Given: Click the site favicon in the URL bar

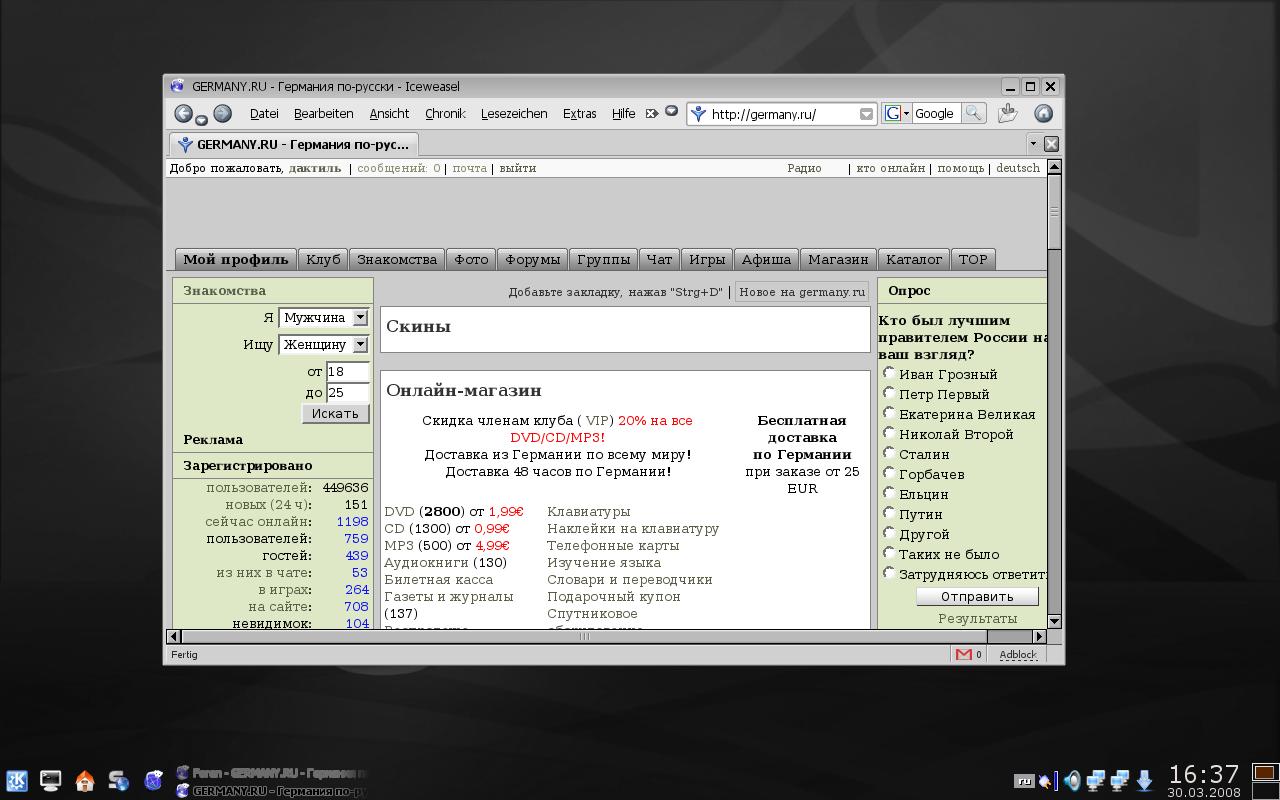Looking at the screenshot, I should (x=699, y=114).
